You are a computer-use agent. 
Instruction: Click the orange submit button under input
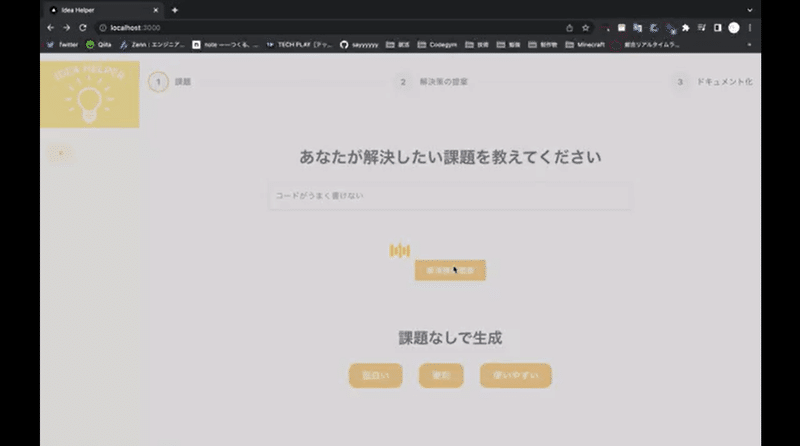pyautogui.click(x=450, y=270)
